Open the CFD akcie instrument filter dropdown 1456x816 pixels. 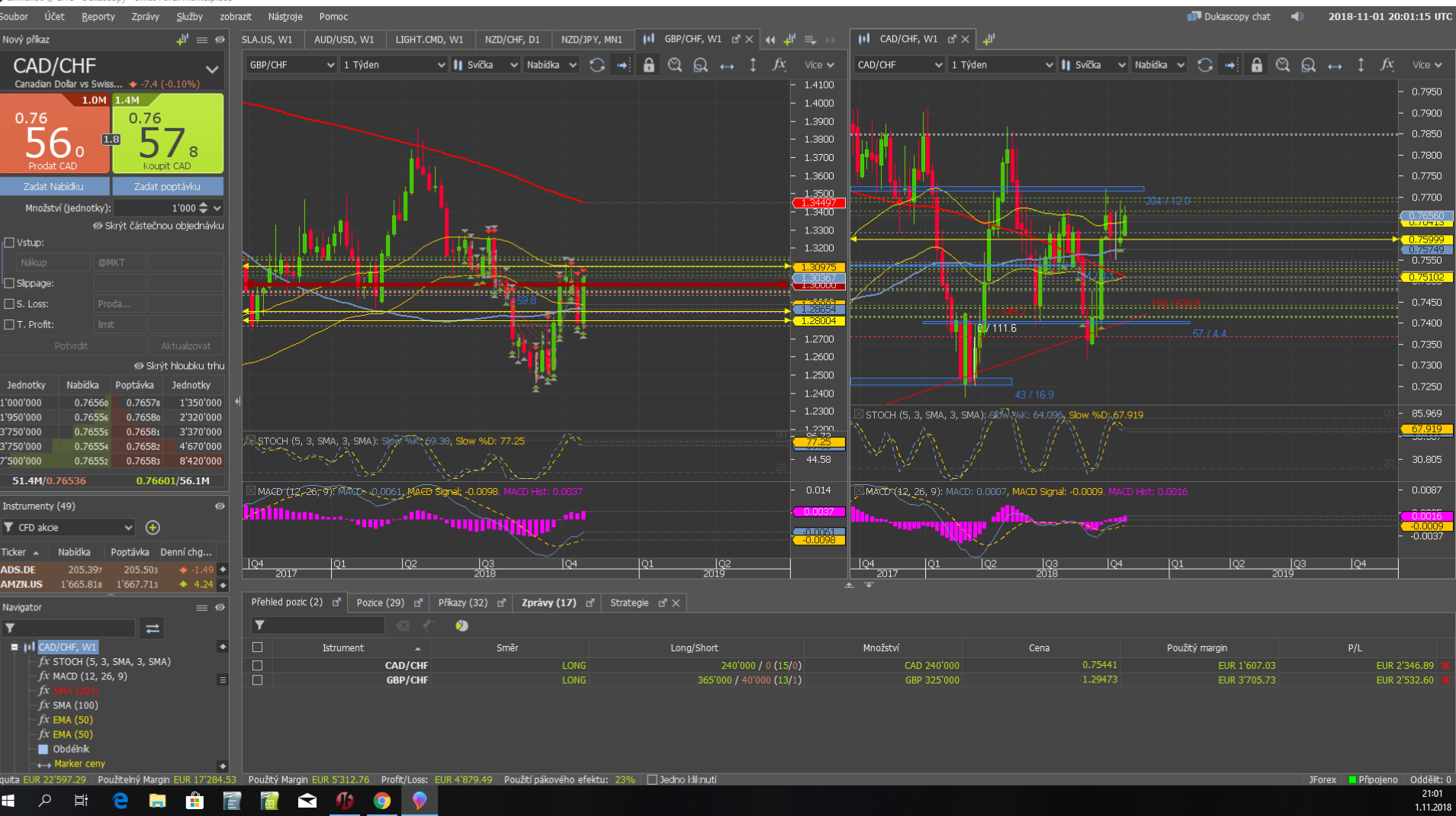click(69, 528)
